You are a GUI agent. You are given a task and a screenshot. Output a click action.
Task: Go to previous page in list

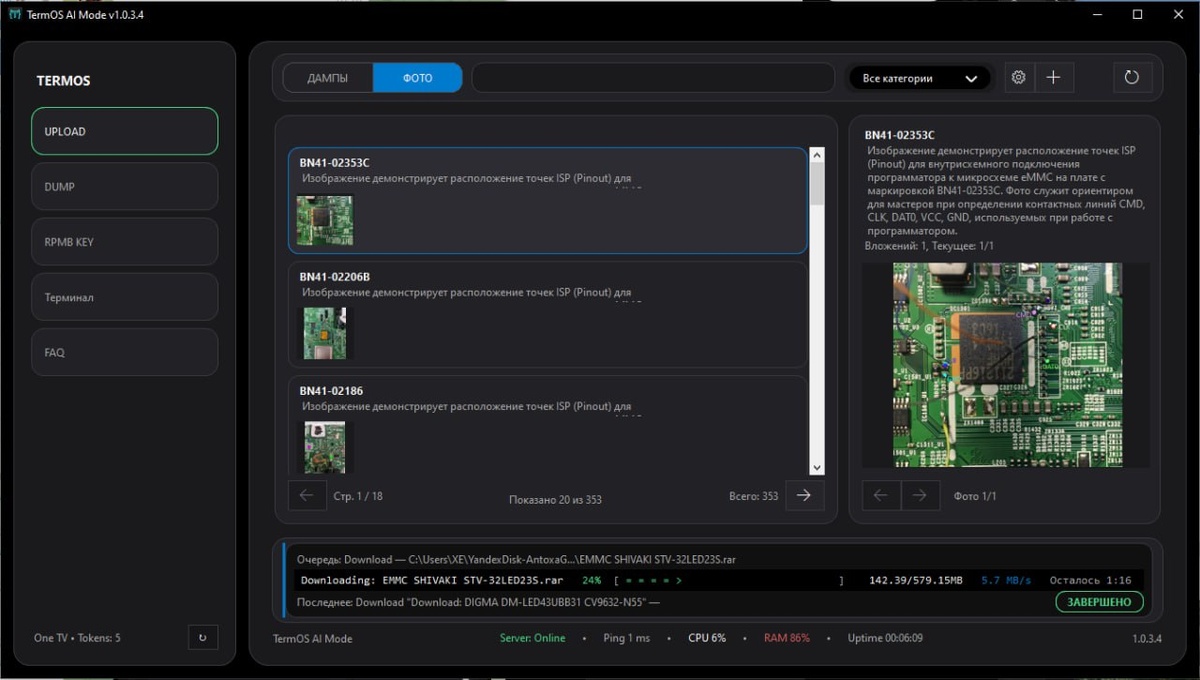coord(307,495)
